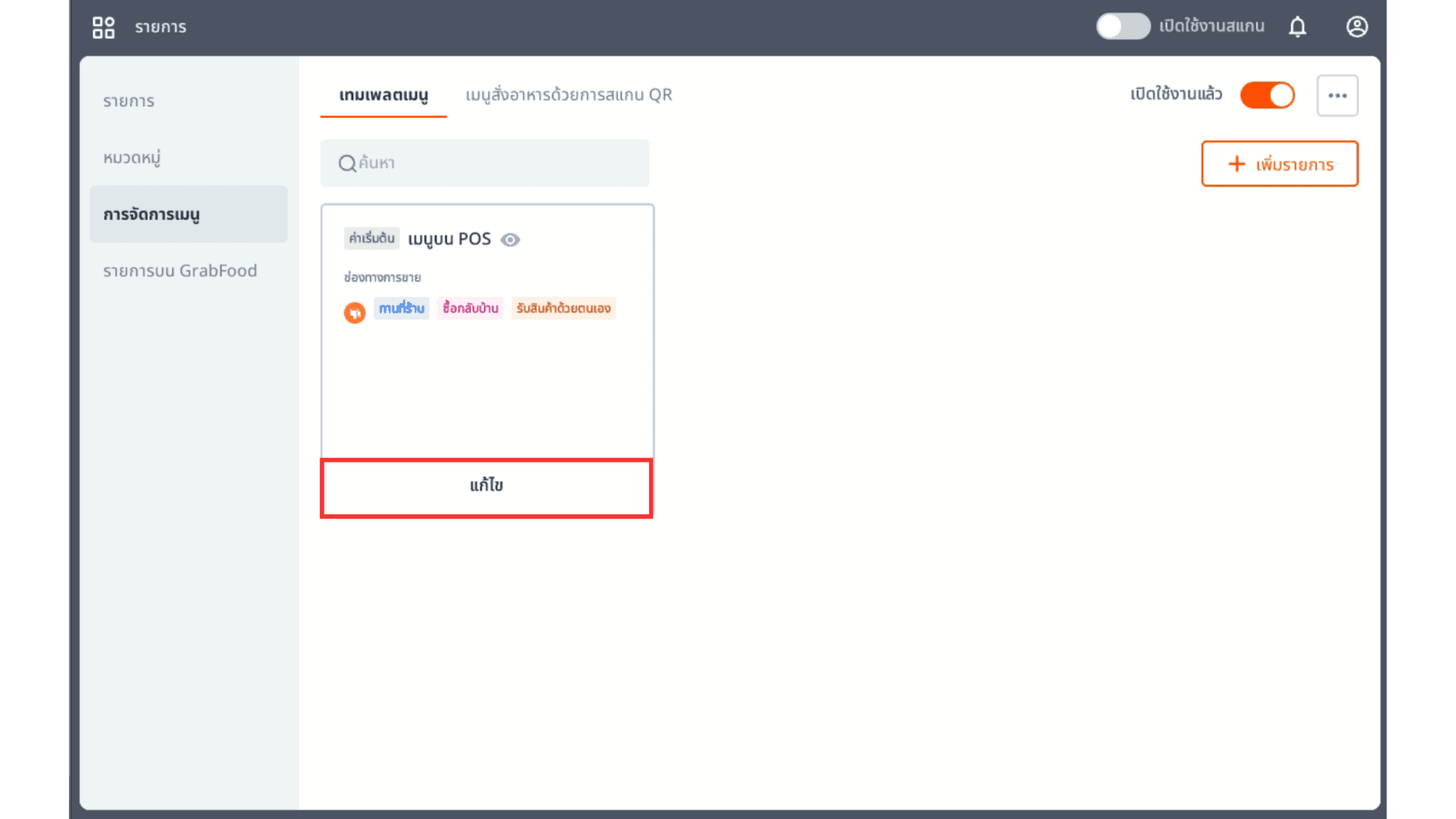Open the three-dot more options menu
The width and height of the screenshot is (1456, 819).
point(1337,96)
